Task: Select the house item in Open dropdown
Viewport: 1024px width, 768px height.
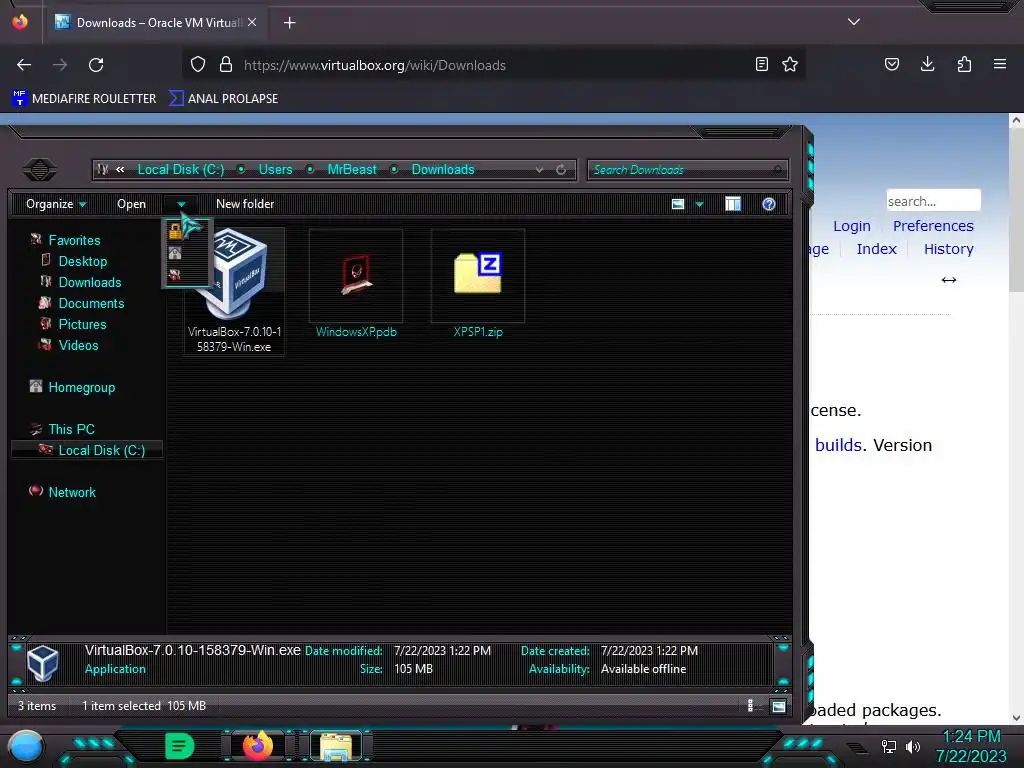Action: click(175, 253)
